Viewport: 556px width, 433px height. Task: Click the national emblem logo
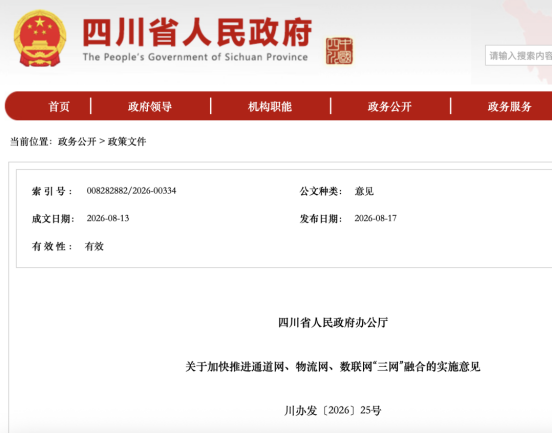pos(40,38)
